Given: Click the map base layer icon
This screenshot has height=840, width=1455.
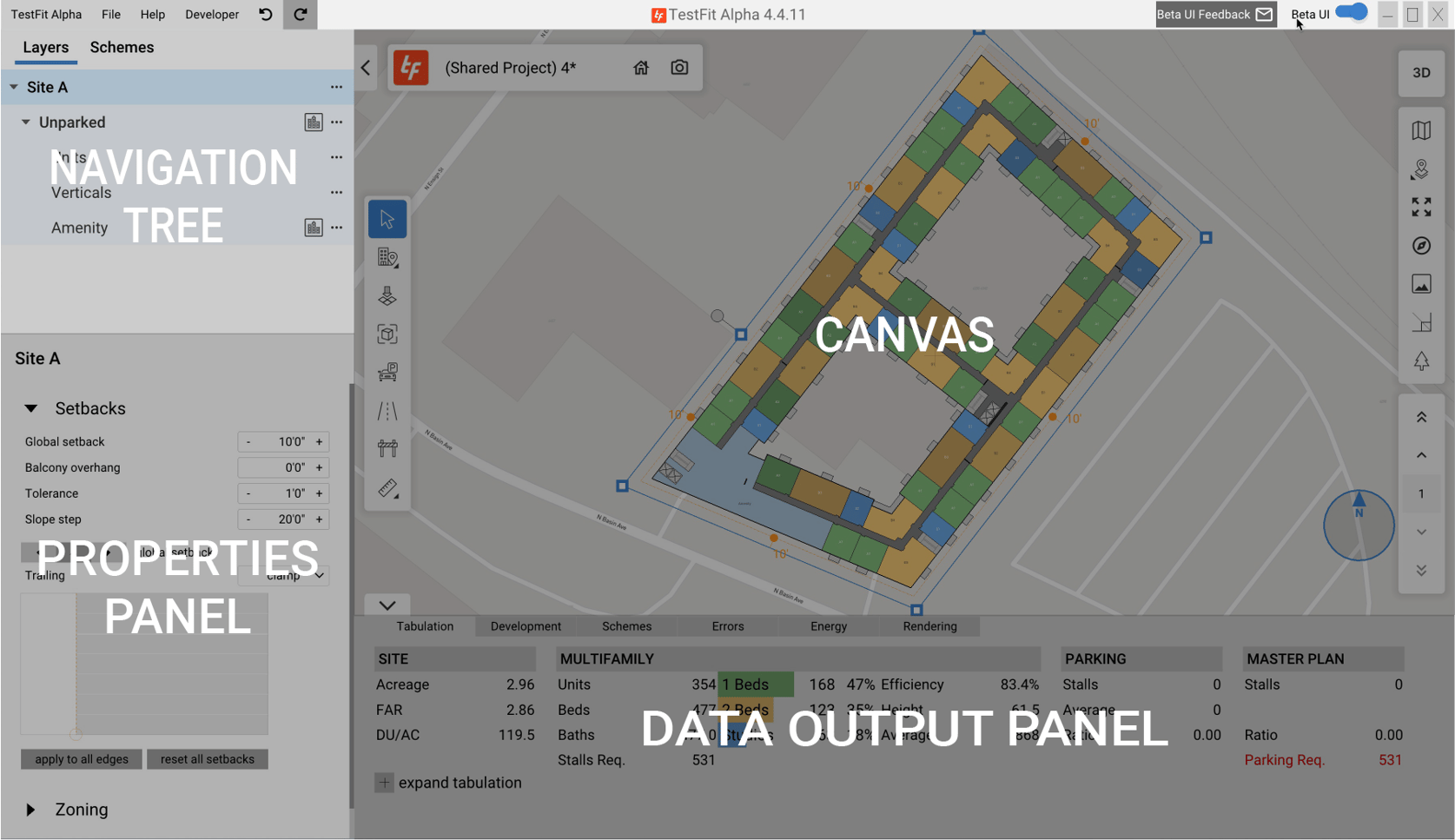Looking at the screenshot, I should coord(1421,130).
